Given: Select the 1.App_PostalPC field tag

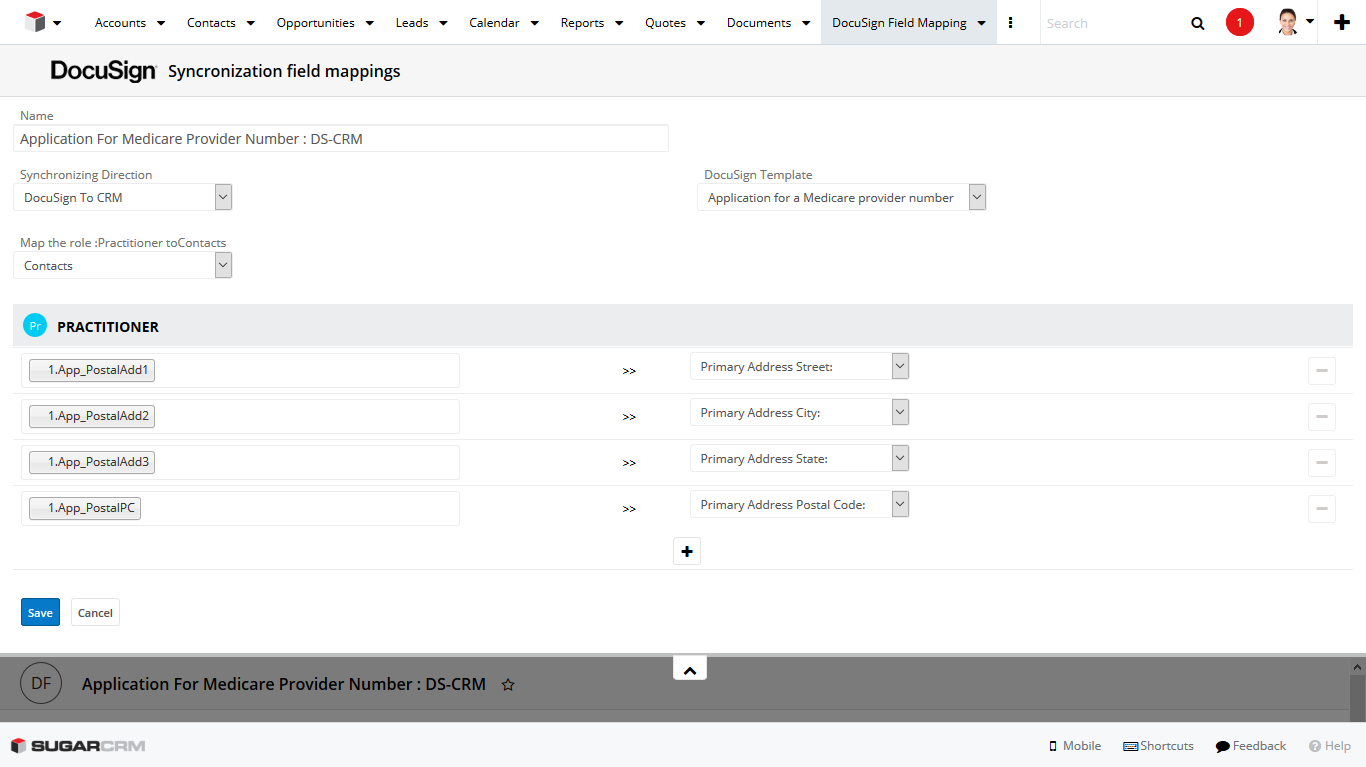Looking at the screenshot, I should (85, 508).
